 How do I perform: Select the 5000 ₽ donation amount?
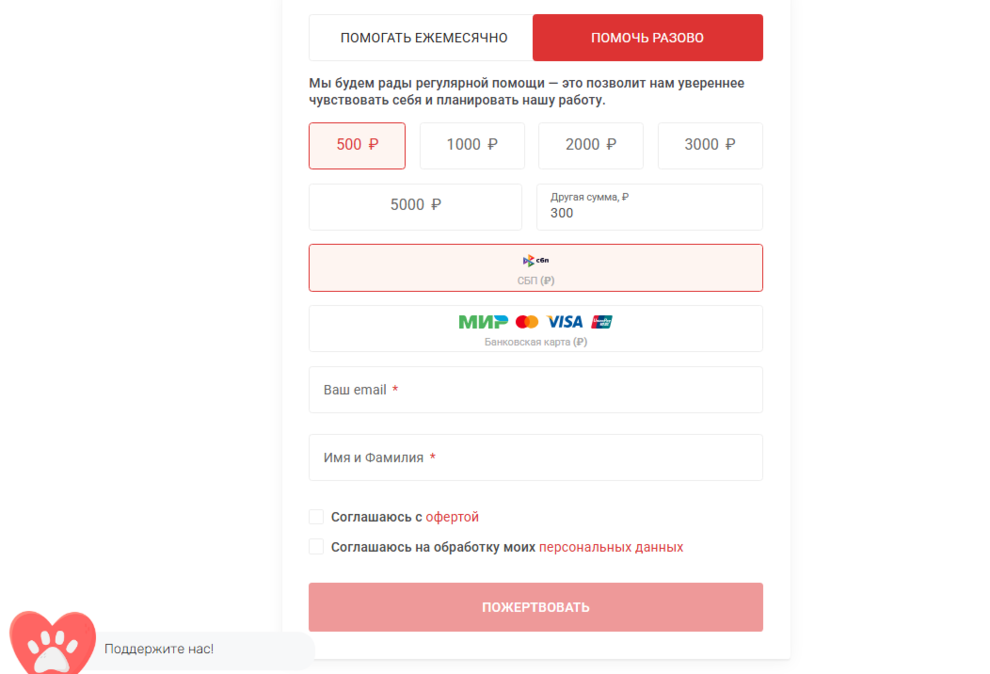coord(414,206)
